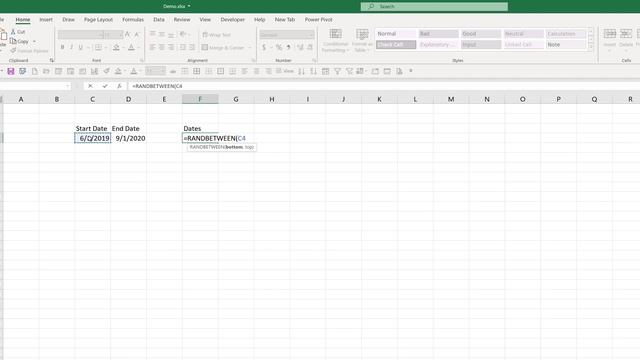Click the Search box in title bar
Viewport: 640px width, 360px height.
click(x=434, y=7)
